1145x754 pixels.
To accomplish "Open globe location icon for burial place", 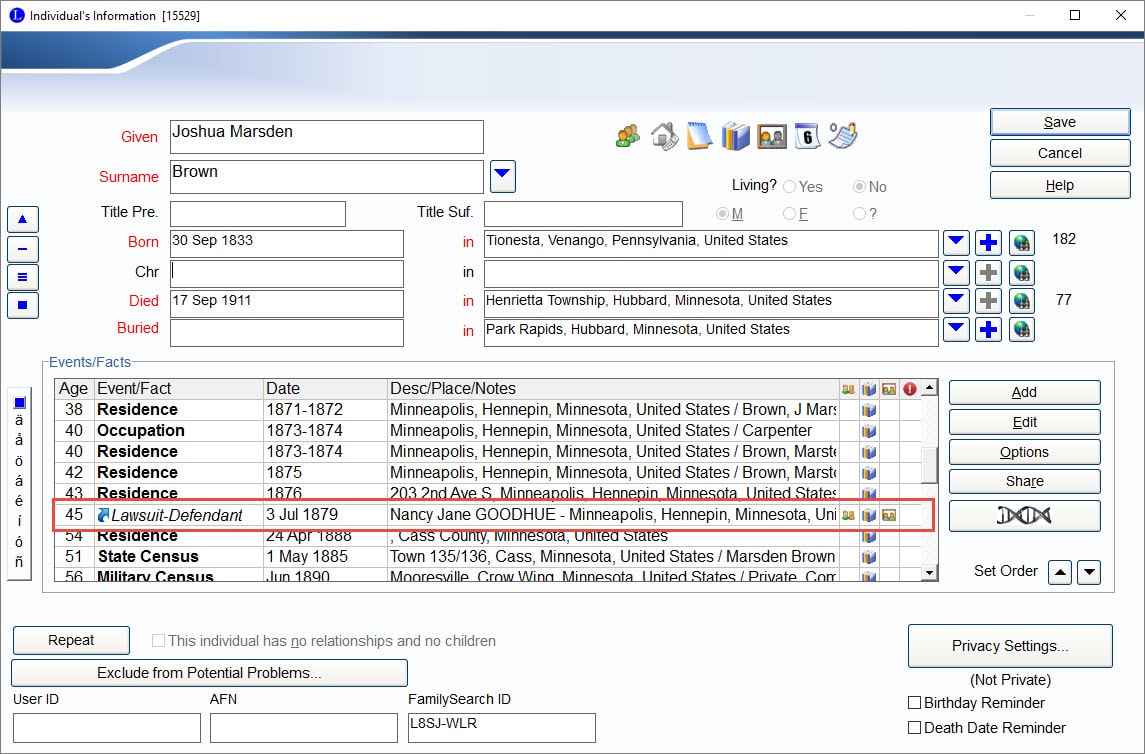I will (x=1022, y=330).
